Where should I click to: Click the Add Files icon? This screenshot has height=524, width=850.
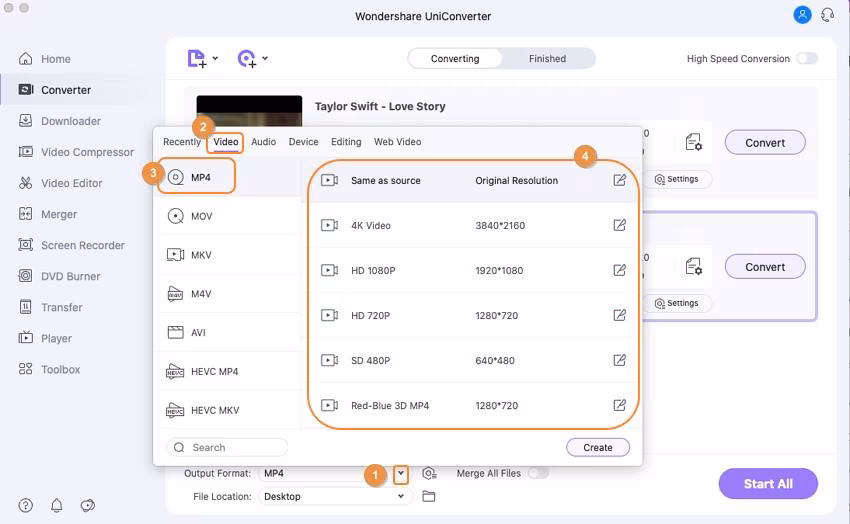(x=197, y=59)
